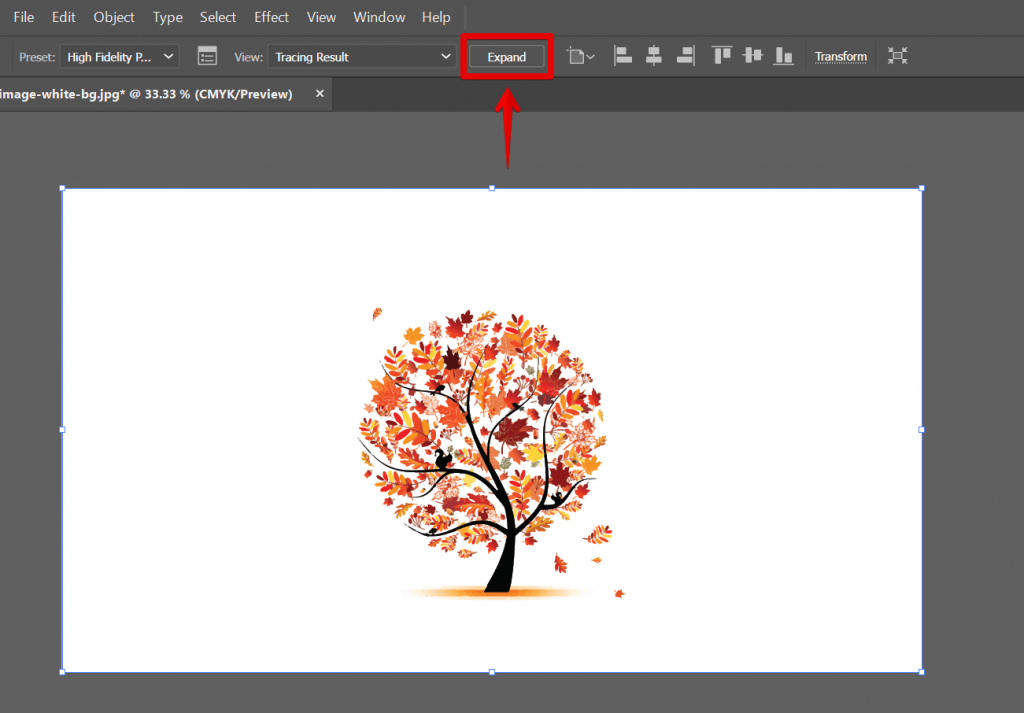
Task: Open the Window menu
Action: pos(379,17)
